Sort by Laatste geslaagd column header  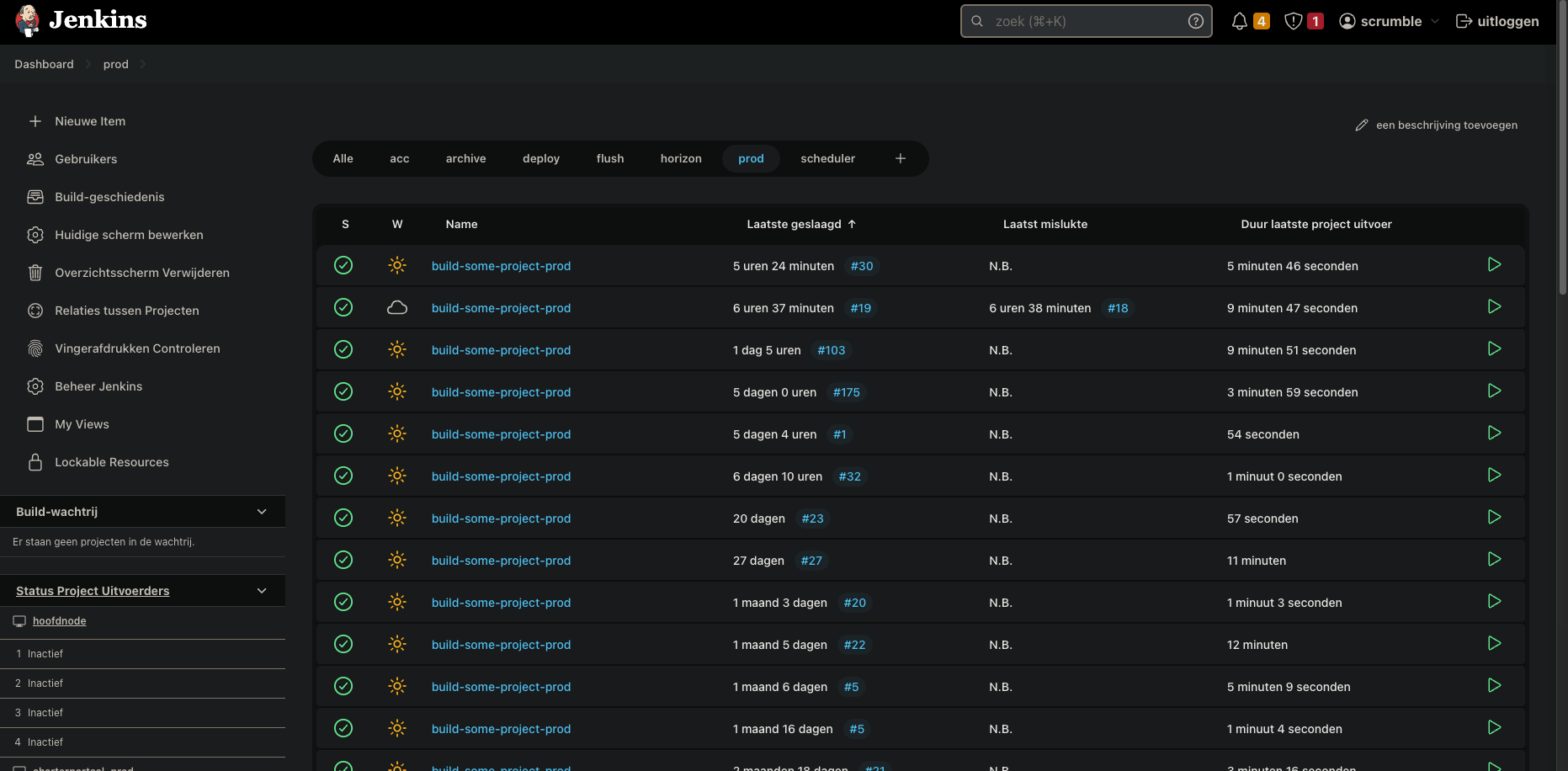[801, 224]
